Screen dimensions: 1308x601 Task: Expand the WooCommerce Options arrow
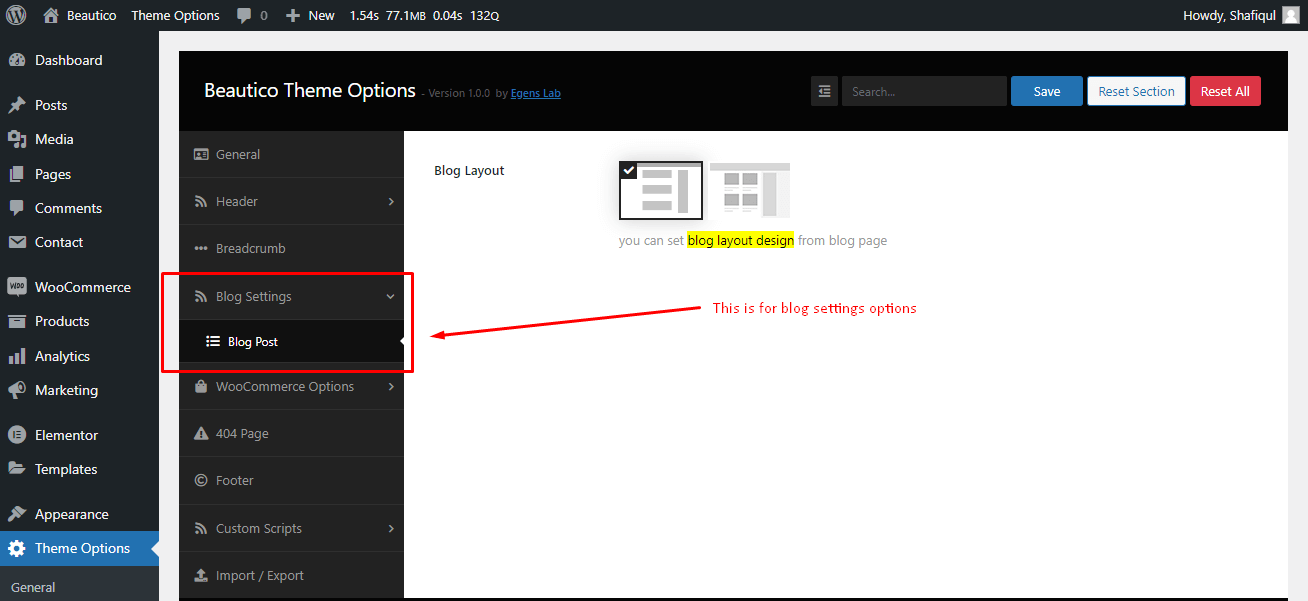(391, 386)
